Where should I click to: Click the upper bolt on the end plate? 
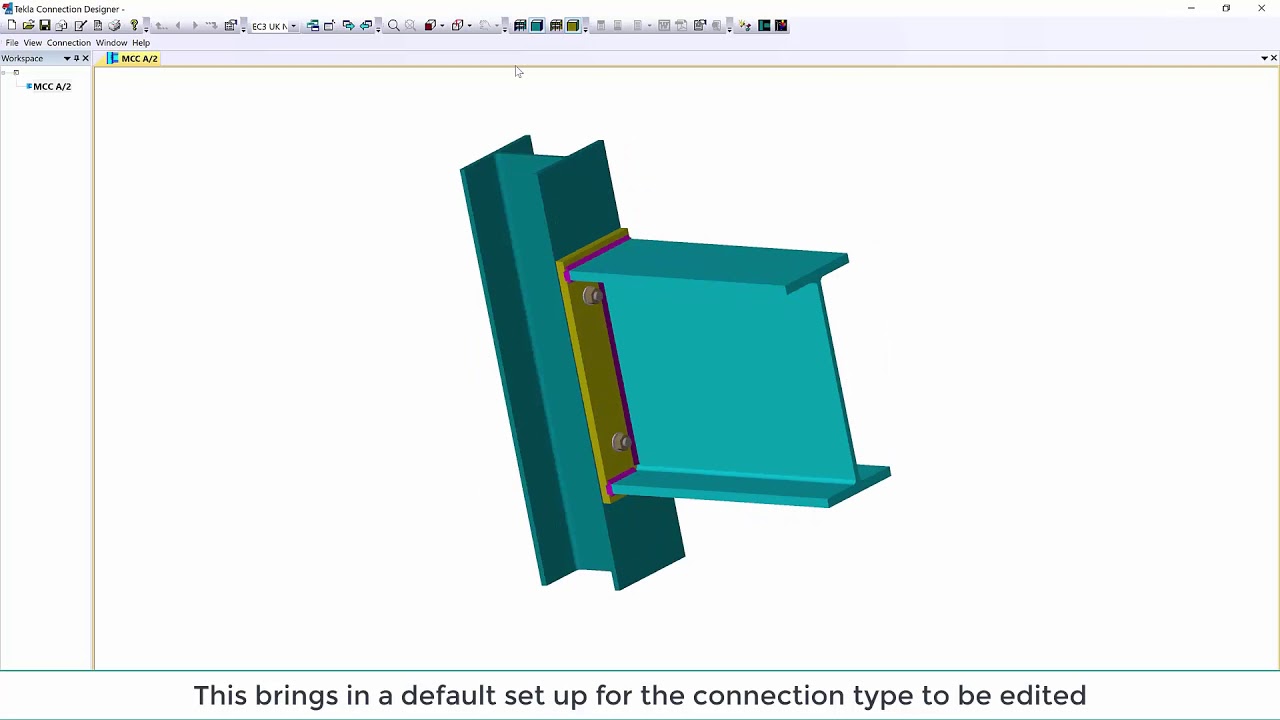tap(592, 295)
